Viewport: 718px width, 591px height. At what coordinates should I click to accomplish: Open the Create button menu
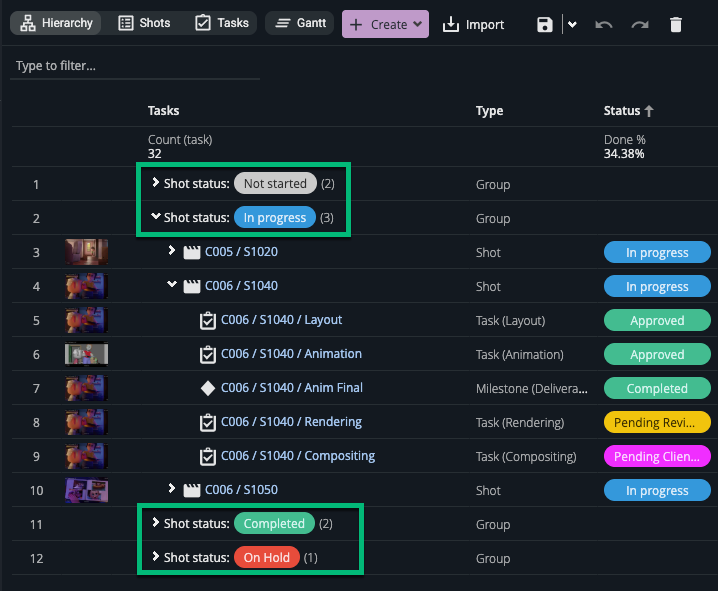385,25
